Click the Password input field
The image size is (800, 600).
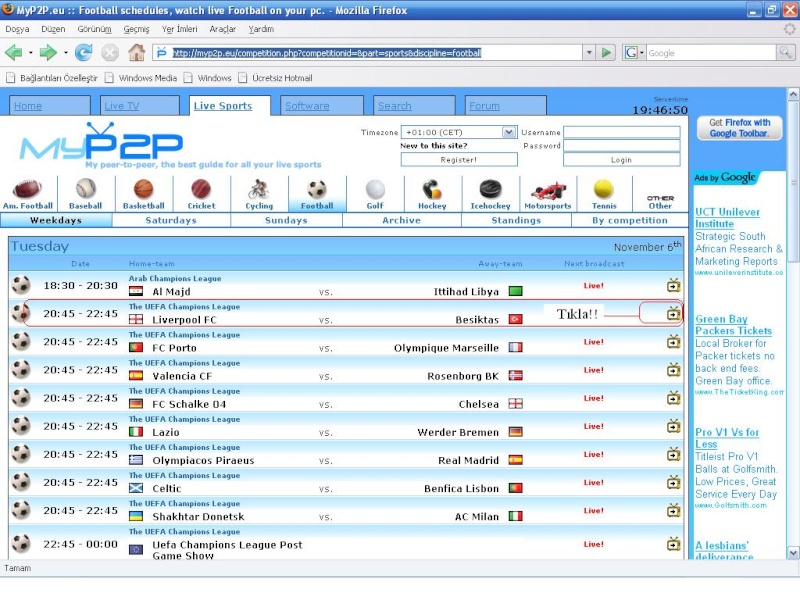(621, 145)
